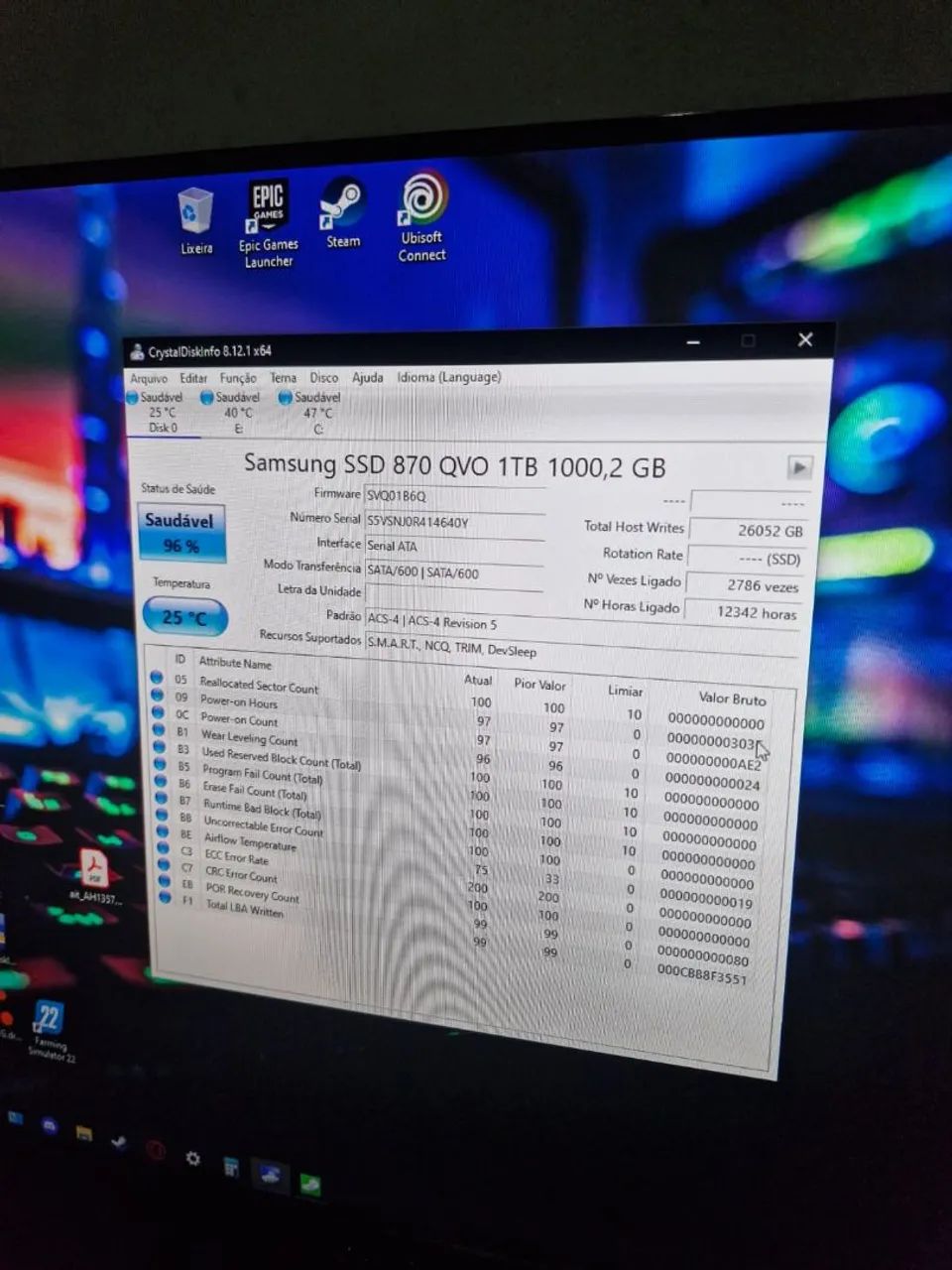Click the status circle for Runtime Bad Block
The height and width of the screenshot is (1270, 952).
tap(161, 798)
